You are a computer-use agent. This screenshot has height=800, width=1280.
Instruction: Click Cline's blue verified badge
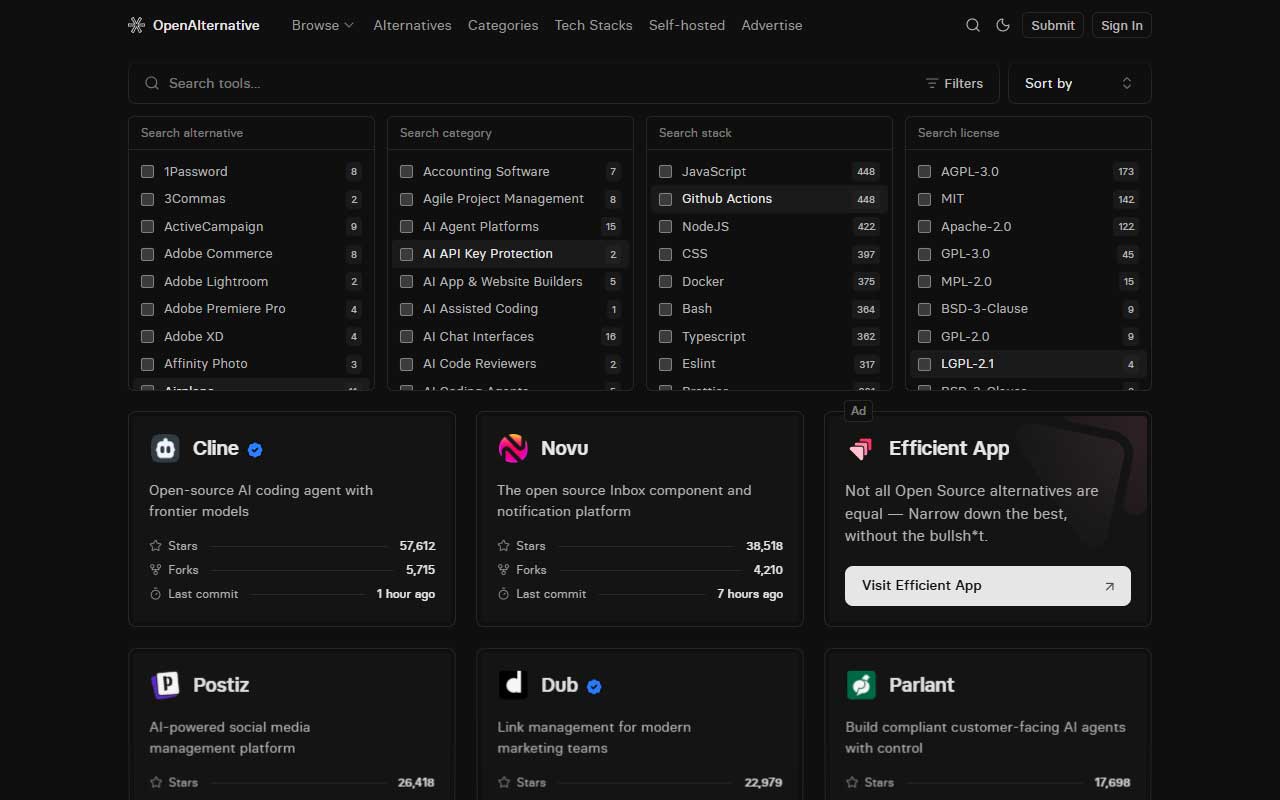[x=255, y=450]
